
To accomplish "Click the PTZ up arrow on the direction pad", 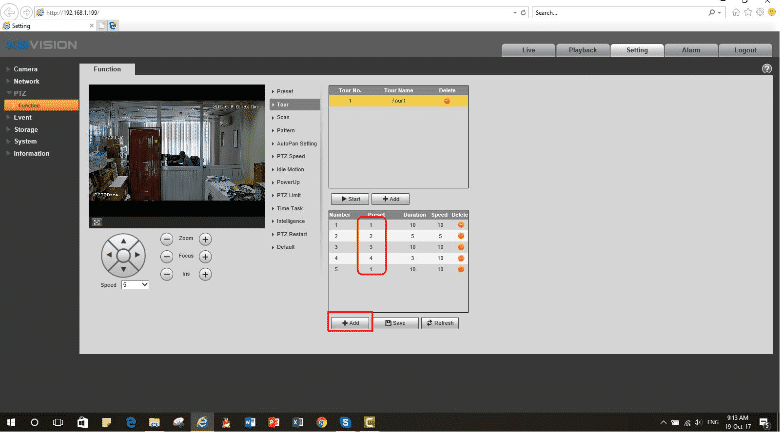I will 124,240.
